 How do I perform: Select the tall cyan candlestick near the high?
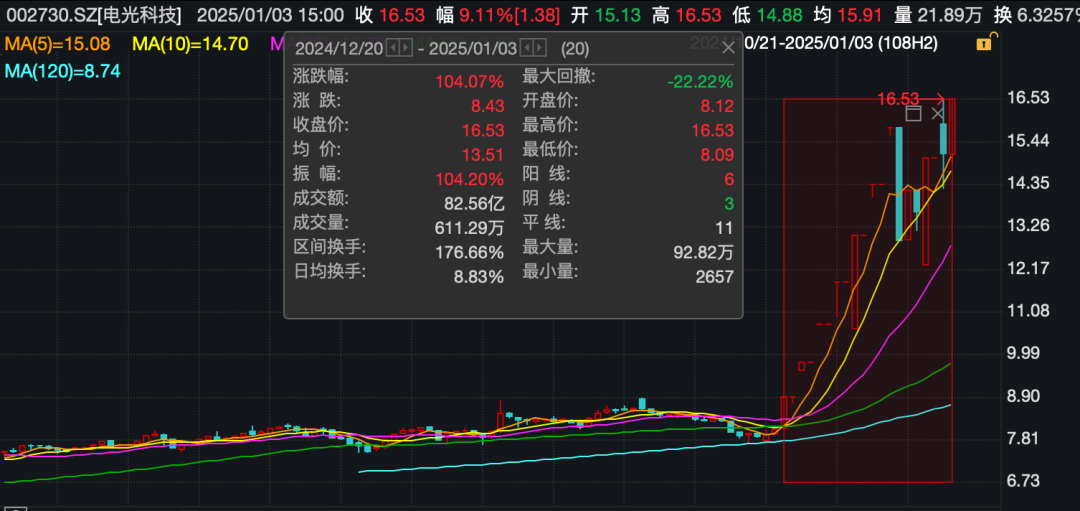pos(899,183)
